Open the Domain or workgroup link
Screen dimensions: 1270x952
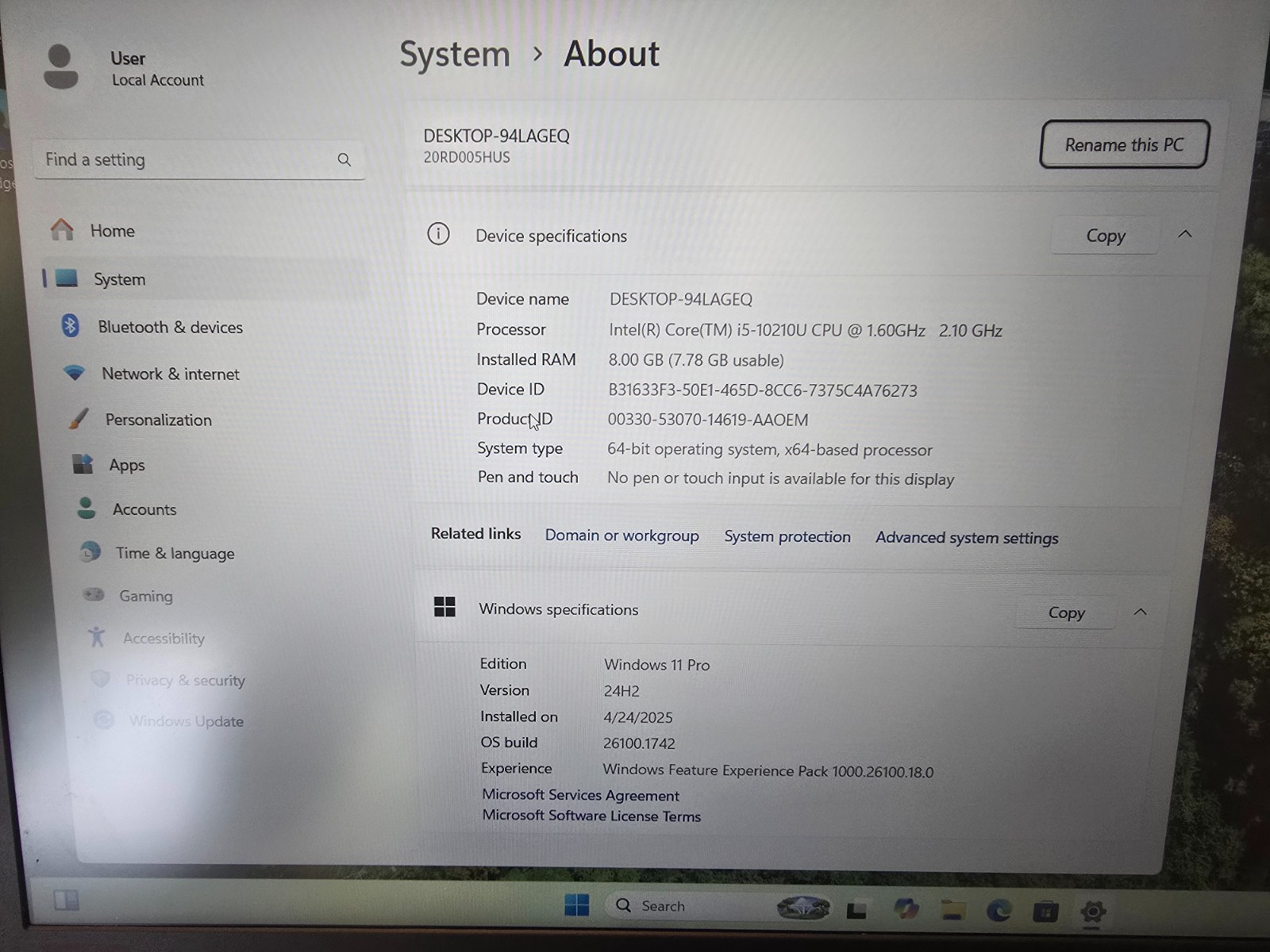[x=622, y=535]
